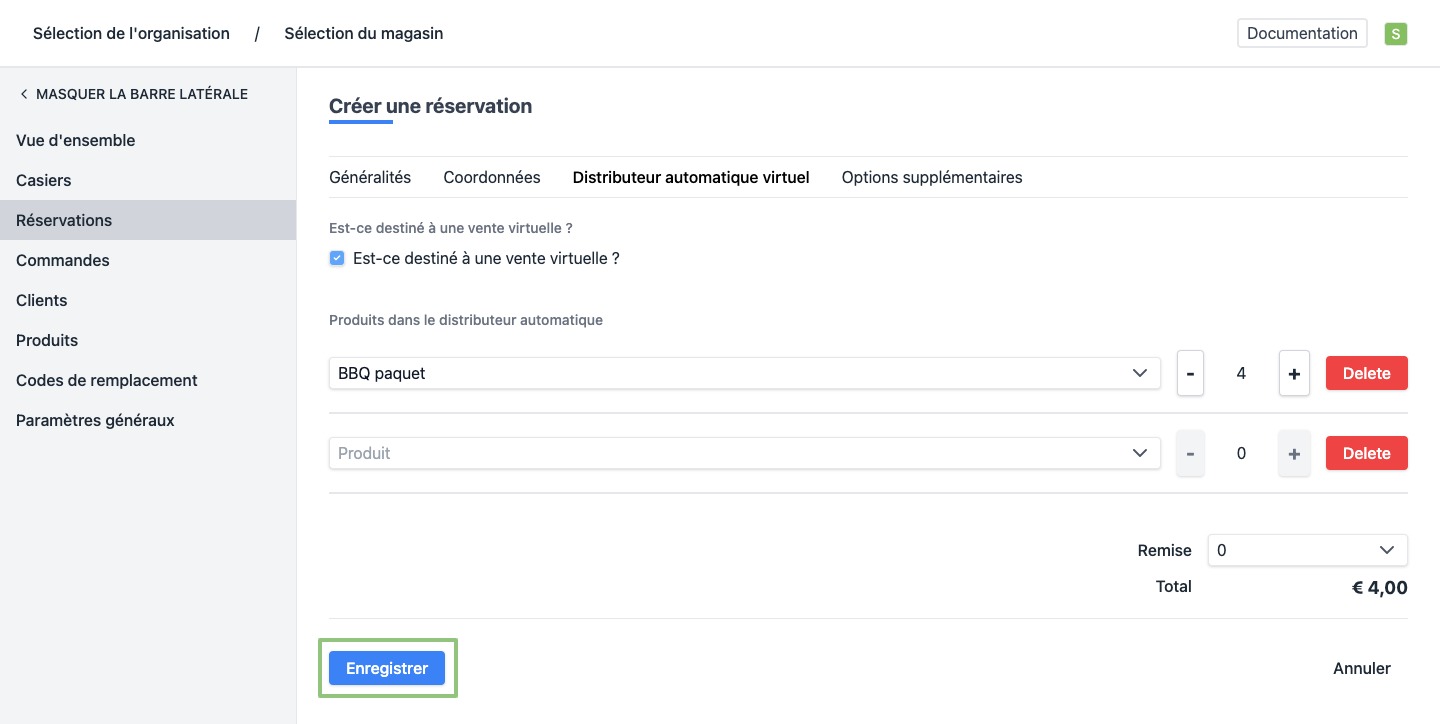Expand the empty Produit dropdown

pyautogui.click(x=744, y=453)
